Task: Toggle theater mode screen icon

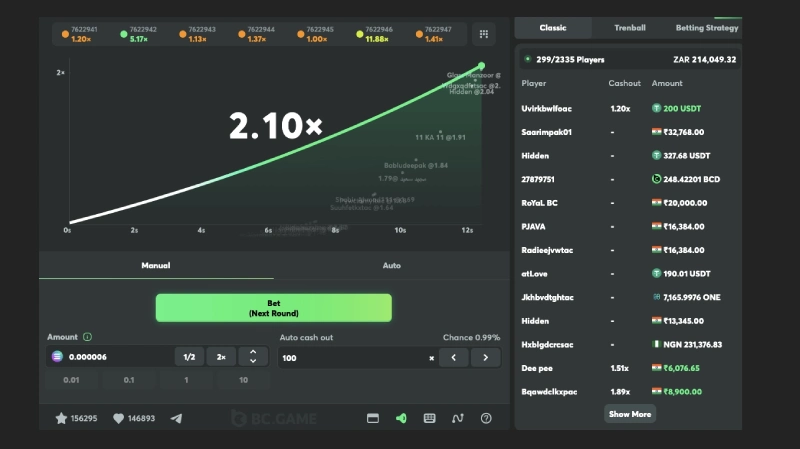Action: pos(373,419)
